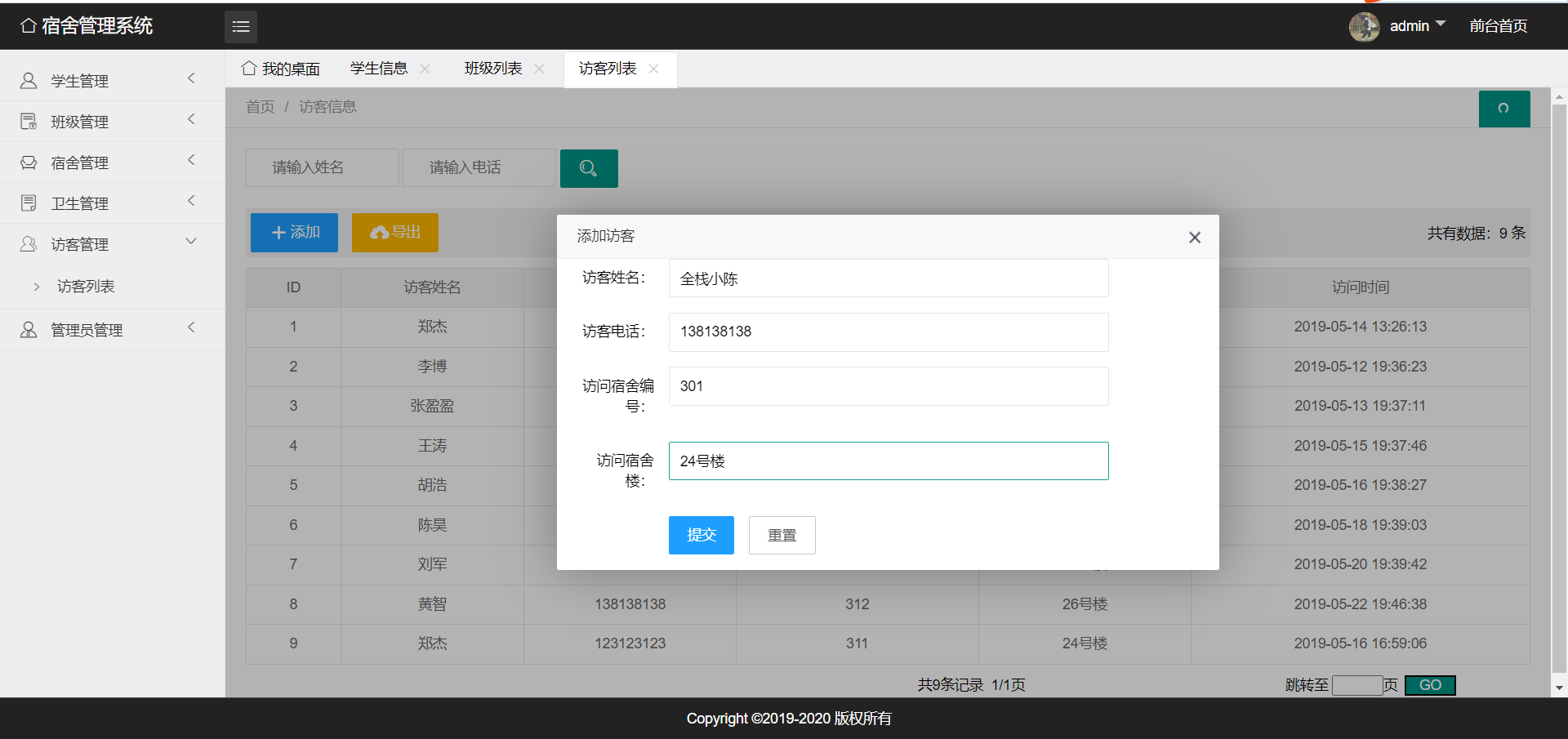This screenshot has width=1568, height=739.
Task: Click the green refresh button
Action: tap(1504, 109)
